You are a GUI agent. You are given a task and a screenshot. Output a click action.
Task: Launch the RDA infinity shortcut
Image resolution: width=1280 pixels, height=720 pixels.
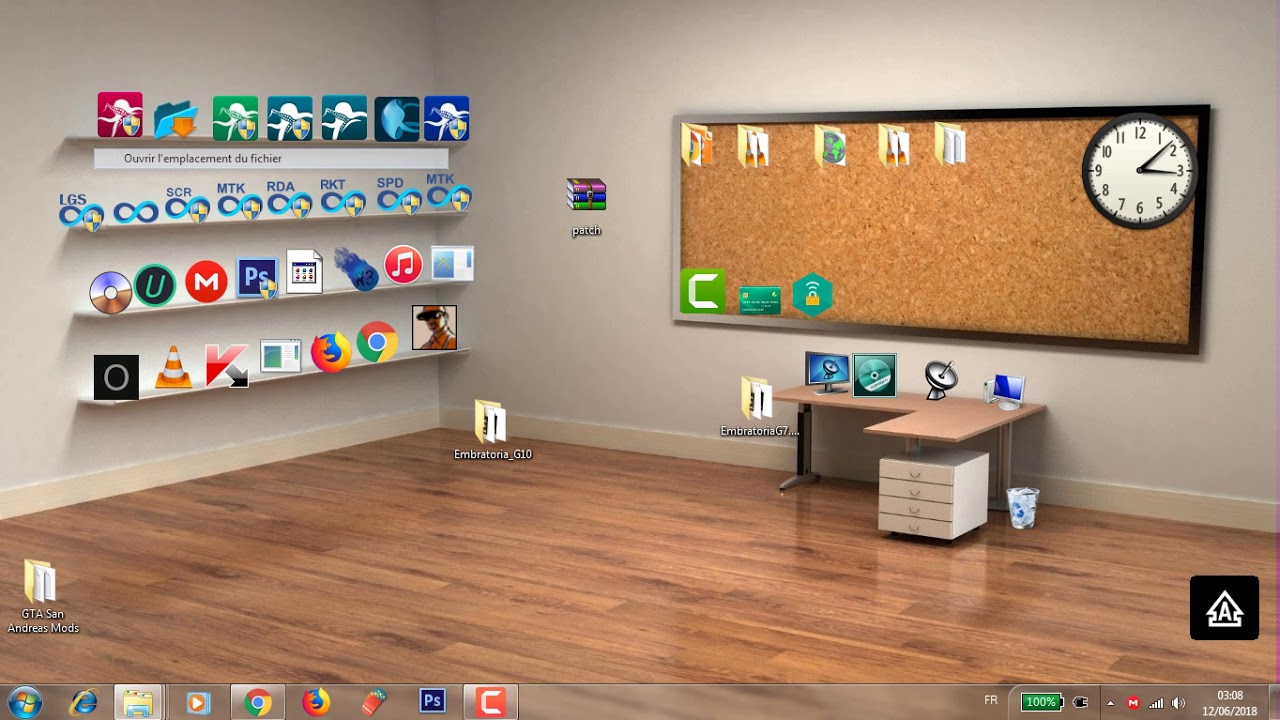pyautogui.click(x=289, y=200)
